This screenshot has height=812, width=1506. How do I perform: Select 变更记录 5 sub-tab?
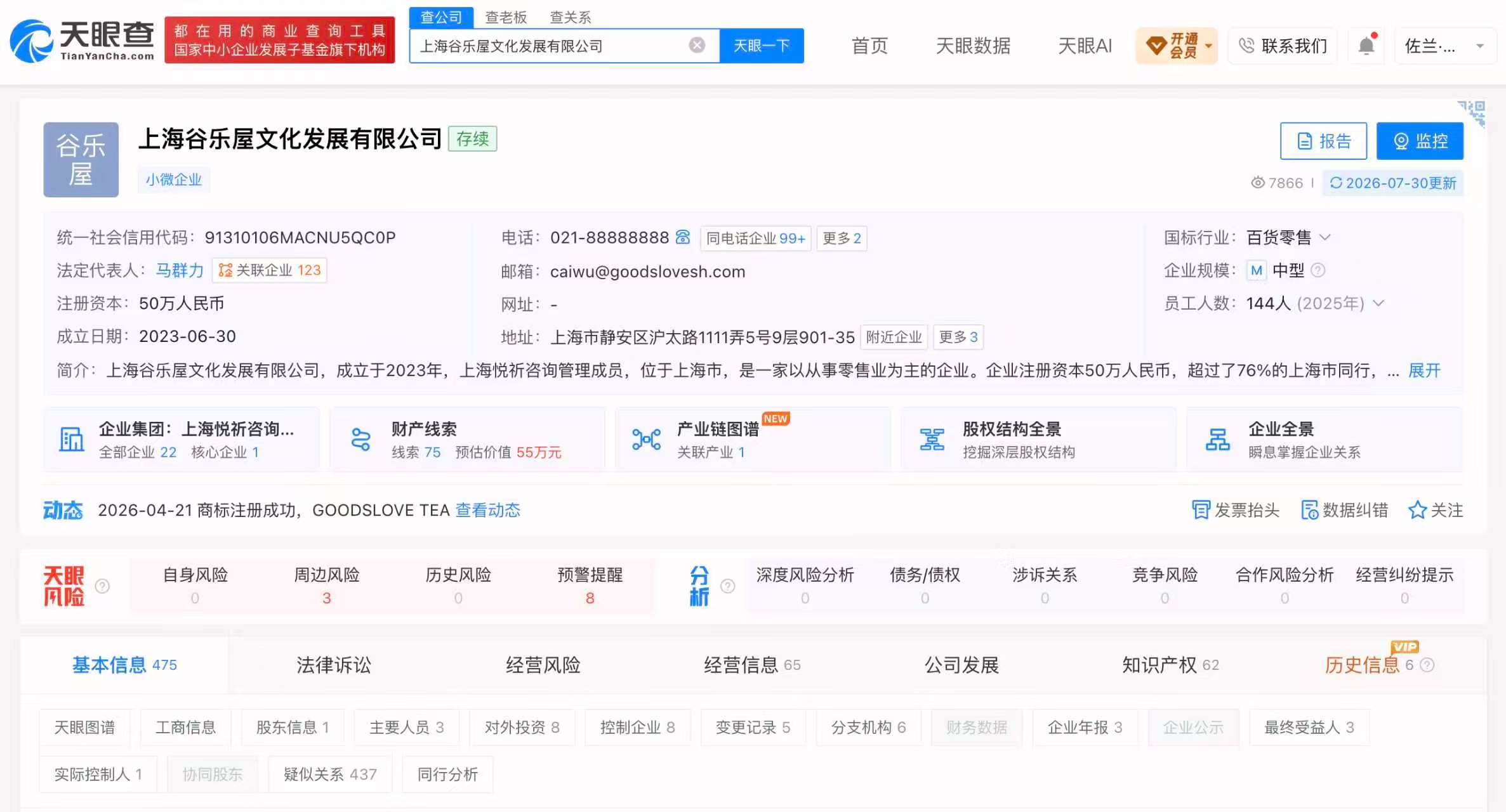click(753, 727)
